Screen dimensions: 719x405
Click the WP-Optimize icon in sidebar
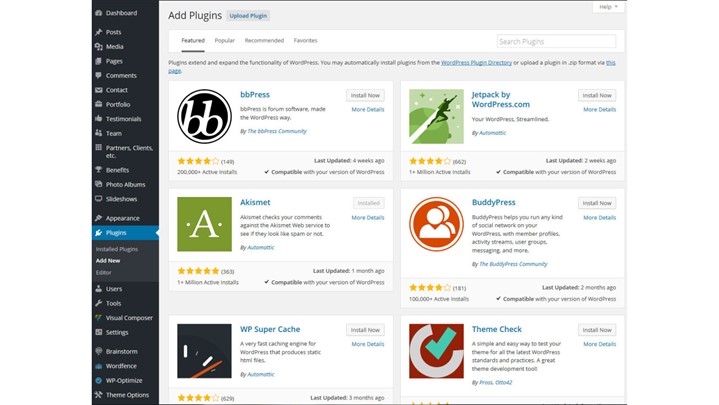click(99, 380)
